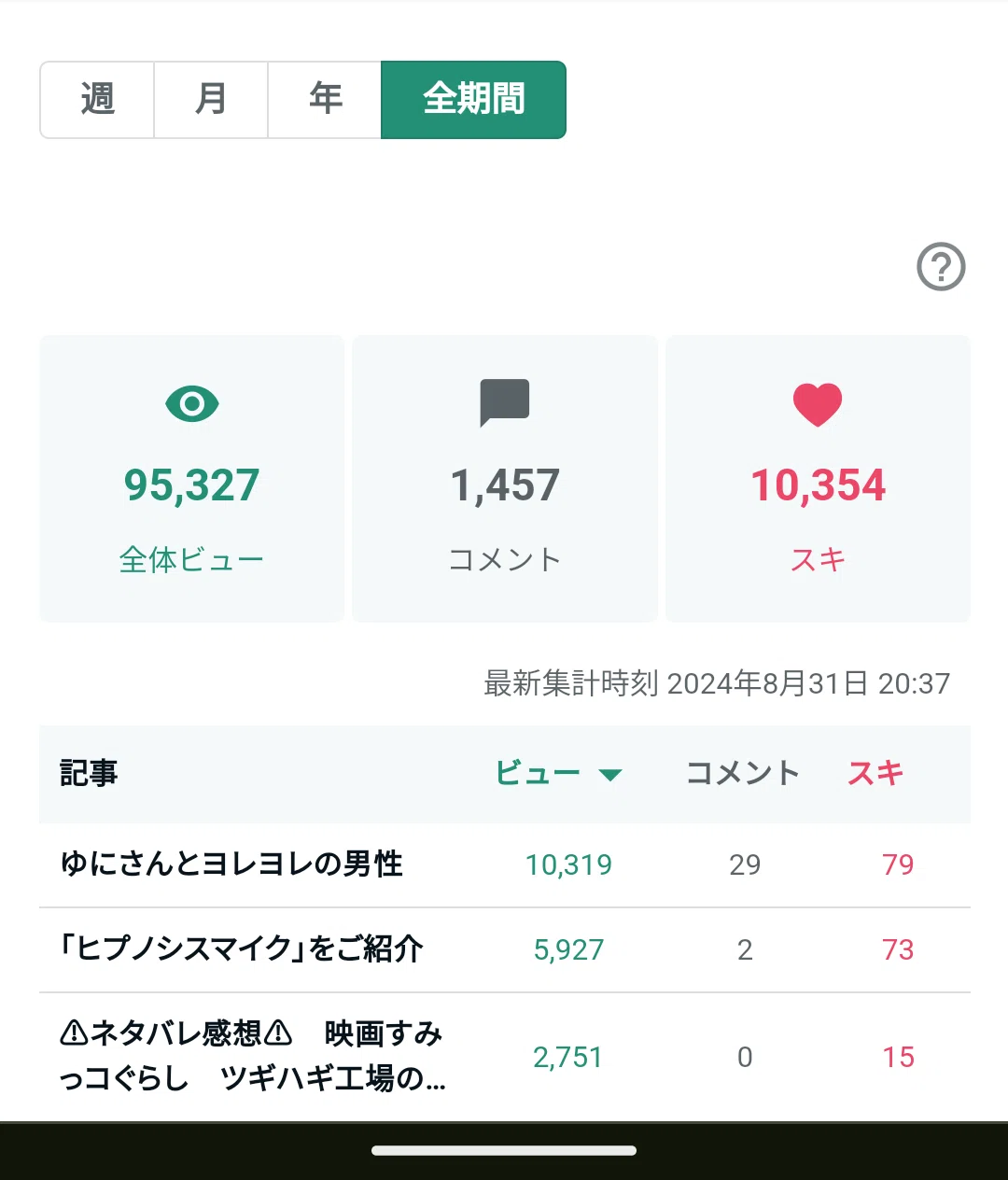
Task: Sort the table by スキ column
Action: click(x=875, y=773)
